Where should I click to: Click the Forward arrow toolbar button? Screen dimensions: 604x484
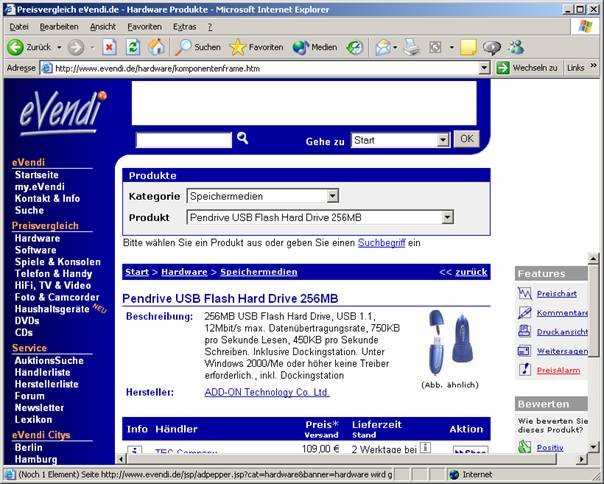pos(76,47)
